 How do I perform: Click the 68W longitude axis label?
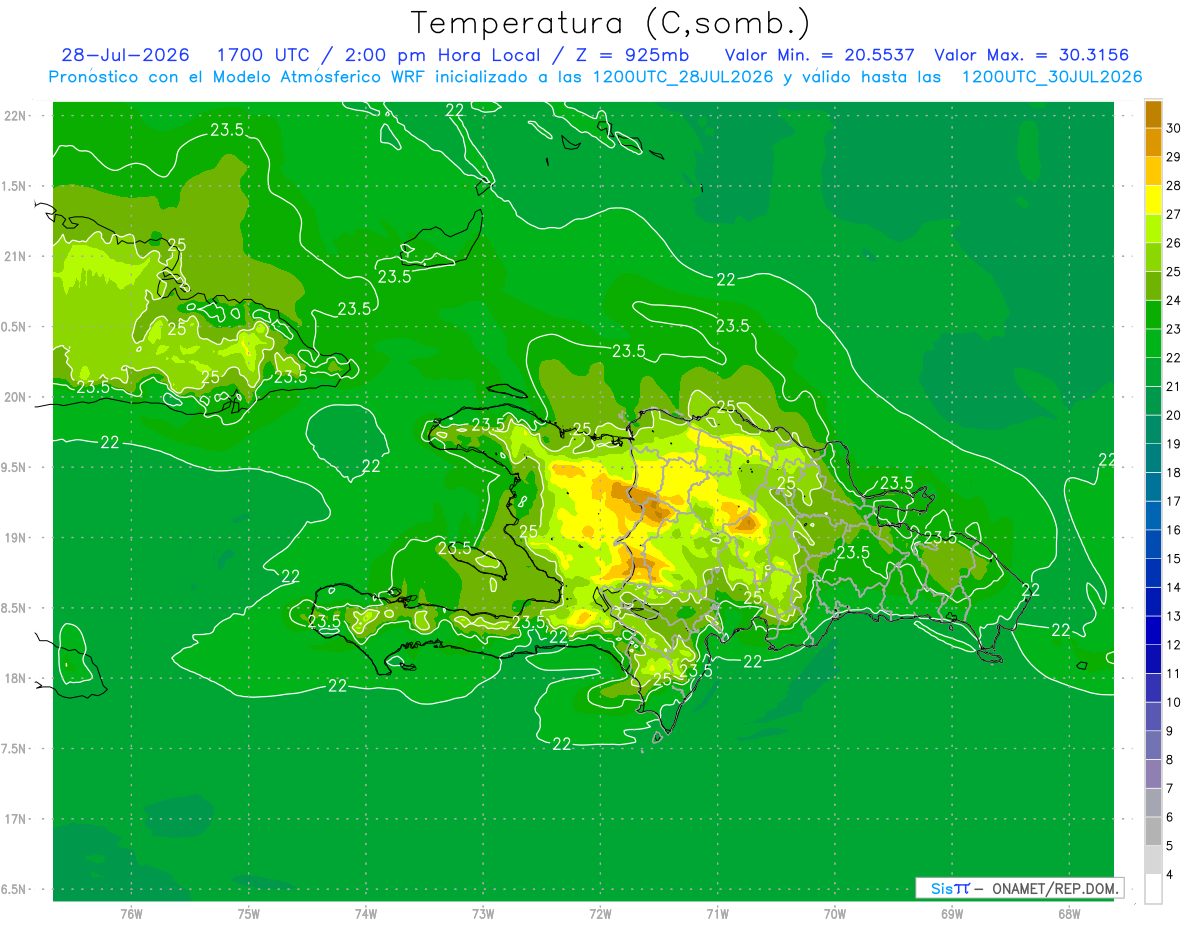tap(1068, 913)
